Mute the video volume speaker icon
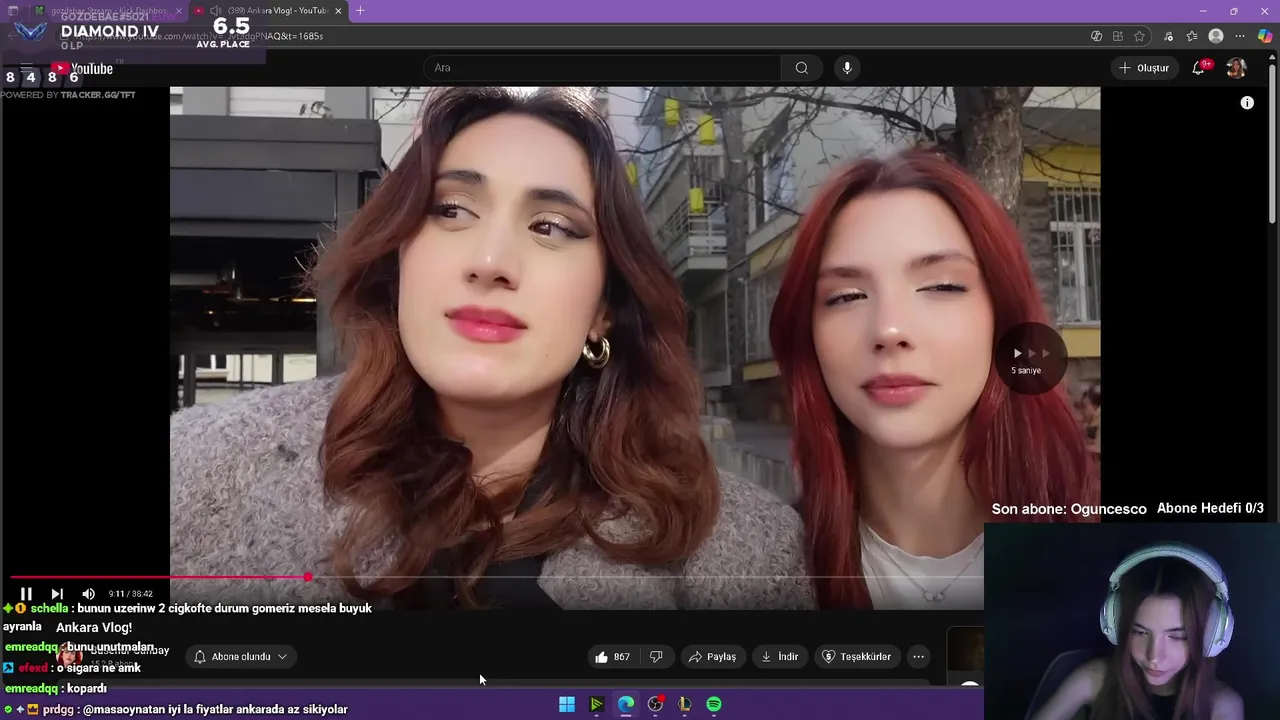1280x720 pixels. tap(88, 594)
